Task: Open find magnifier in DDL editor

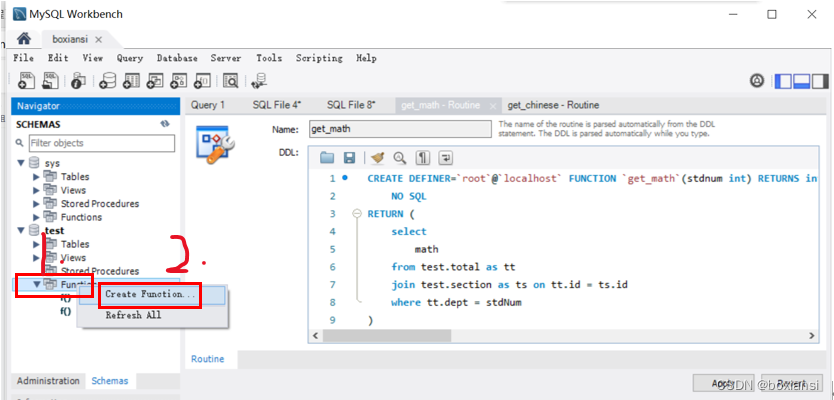Action: tap(400, 157)
